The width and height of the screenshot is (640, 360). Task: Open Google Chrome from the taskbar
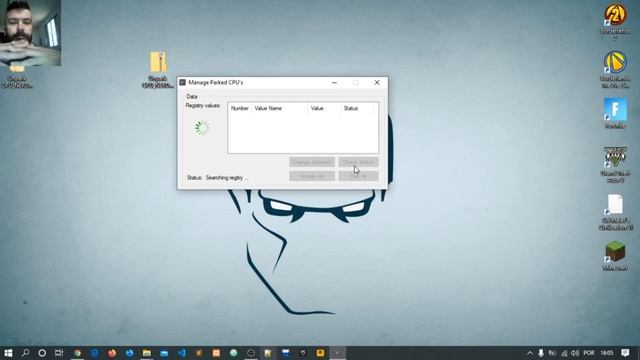coord(77,353)
